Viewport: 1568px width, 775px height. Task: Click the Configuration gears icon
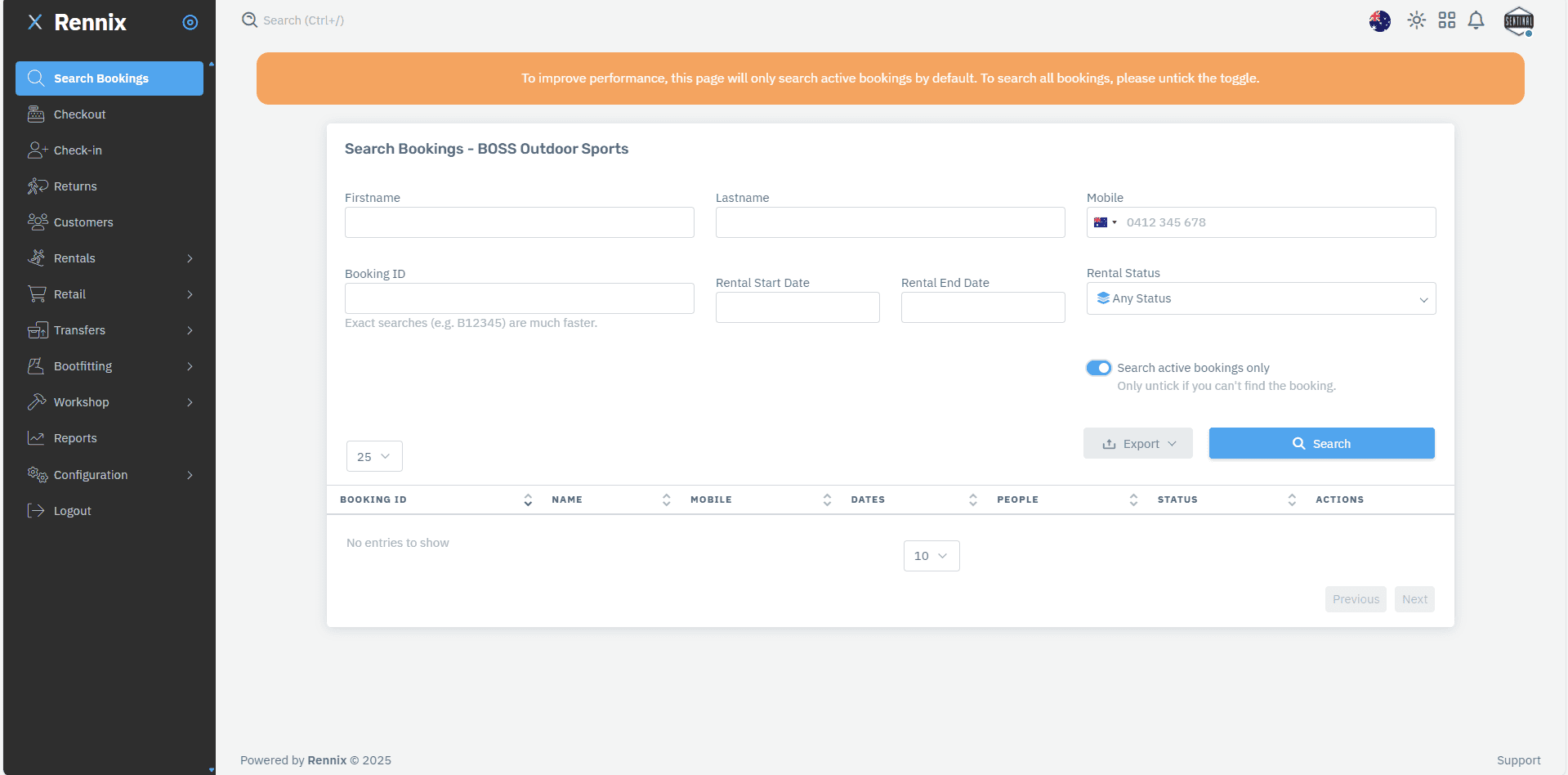pyautogui.click(x=38, y=475)
